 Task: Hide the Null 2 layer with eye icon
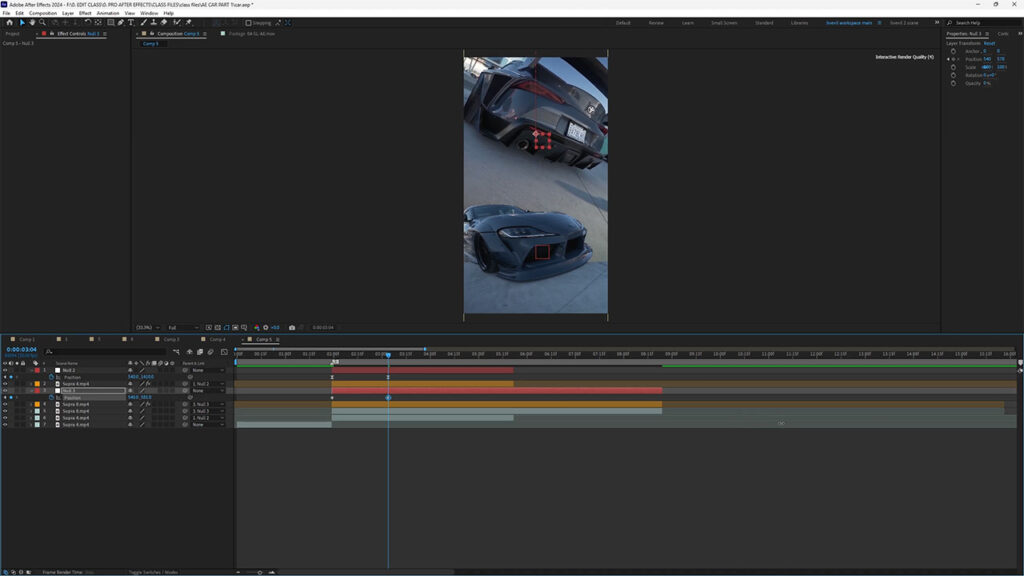(x=5, y=370)
